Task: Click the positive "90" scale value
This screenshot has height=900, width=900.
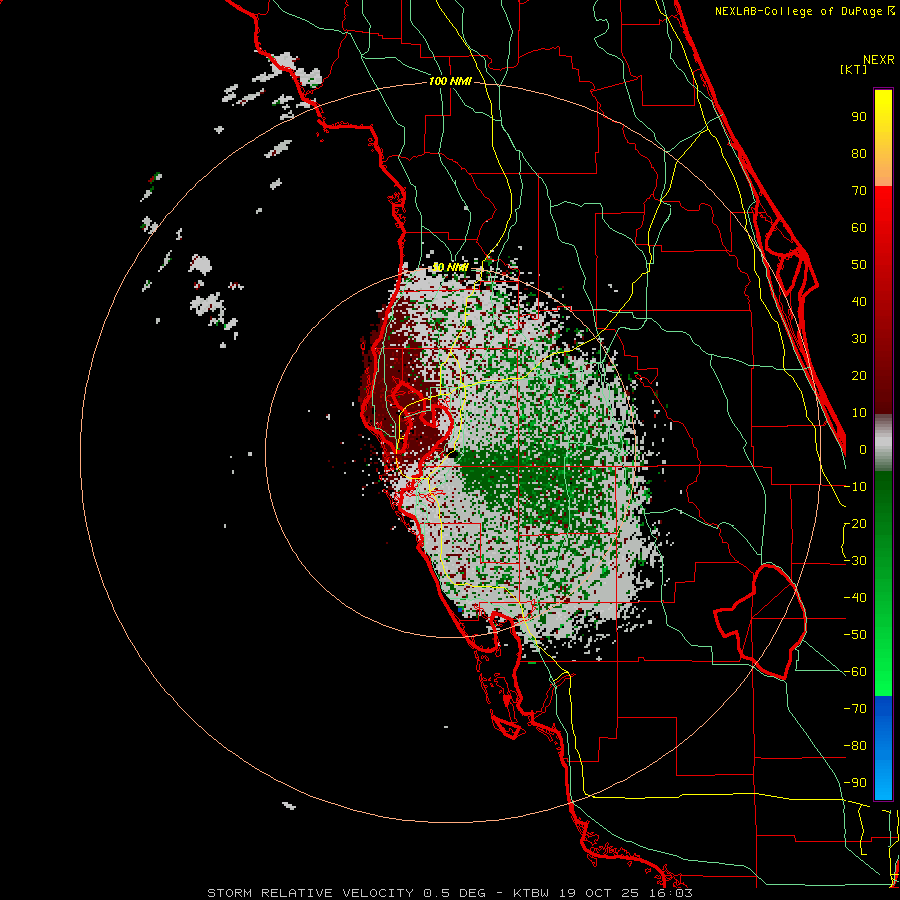Action: tap(859, 117)
